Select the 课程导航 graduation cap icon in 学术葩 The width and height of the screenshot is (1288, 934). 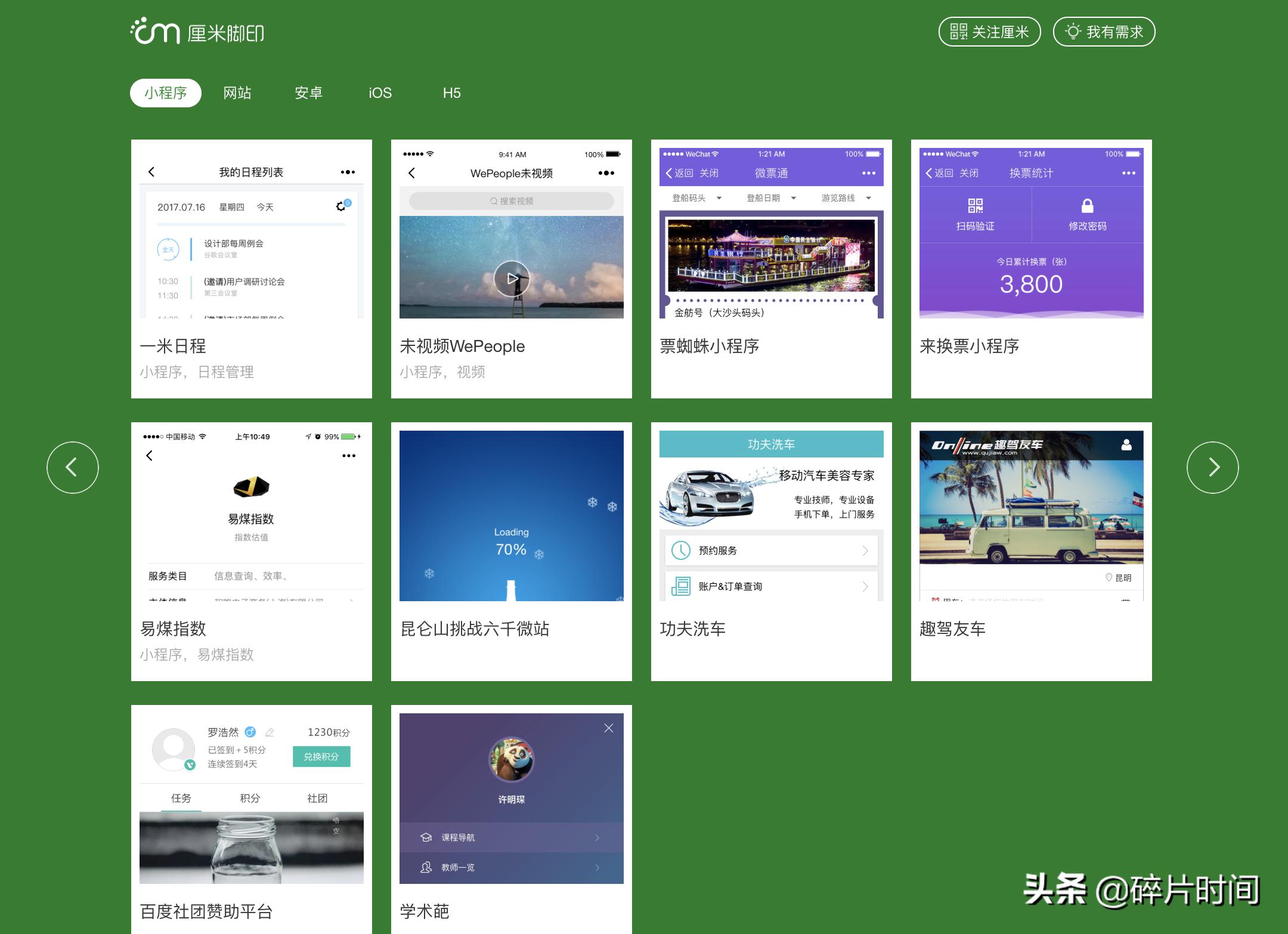click(x=425, y=837)
